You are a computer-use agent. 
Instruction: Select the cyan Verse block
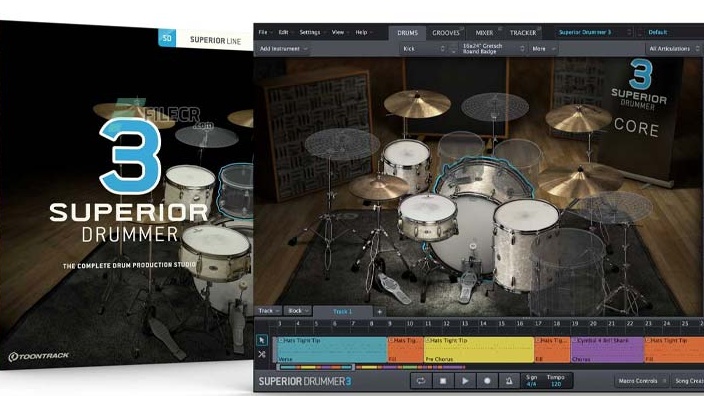(332, 350)
